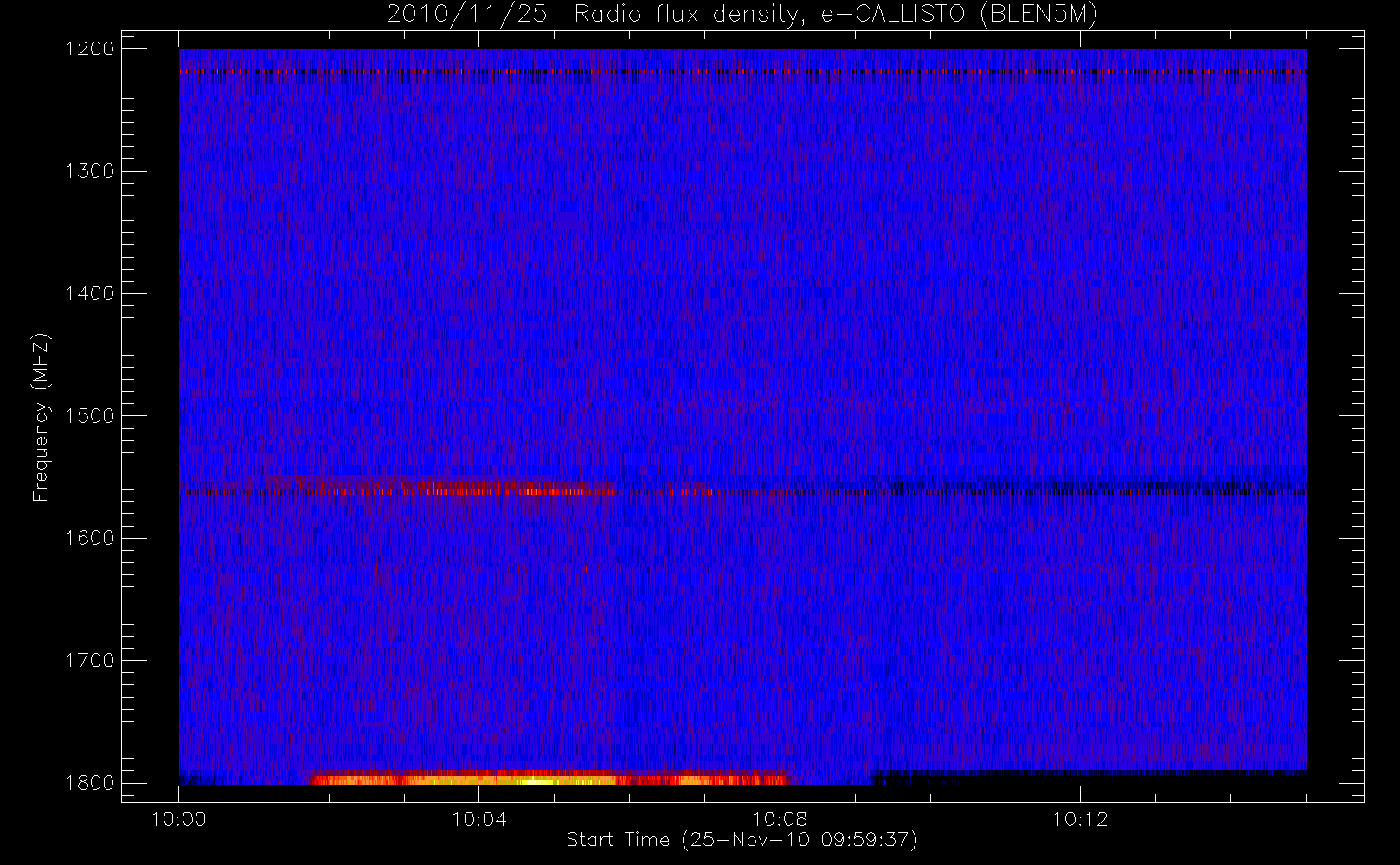Select the 1700 frequency tick label

(x=90, y=660)
